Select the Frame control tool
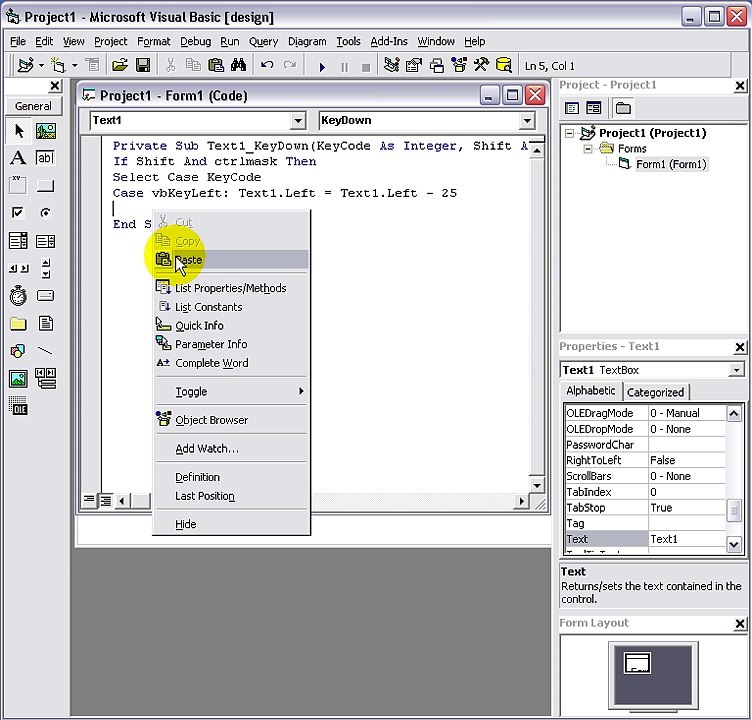Image resolution: width=752 pixels, height=720 pixels. 18,185
